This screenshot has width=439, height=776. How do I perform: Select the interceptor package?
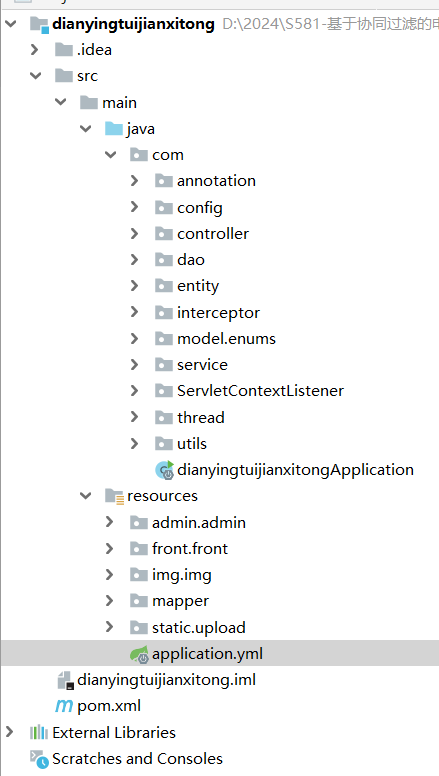point(218,313)
